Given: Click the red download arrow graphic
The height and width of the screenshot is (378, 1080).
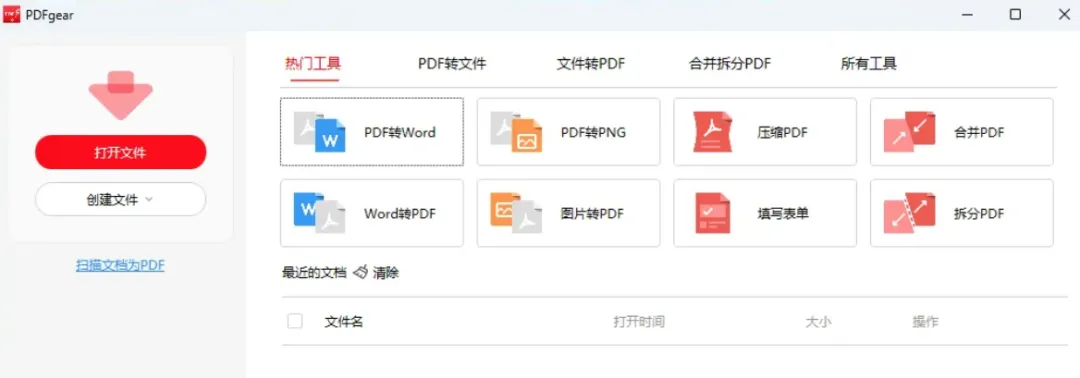Looking at the screenshot, I should [121, 95].
